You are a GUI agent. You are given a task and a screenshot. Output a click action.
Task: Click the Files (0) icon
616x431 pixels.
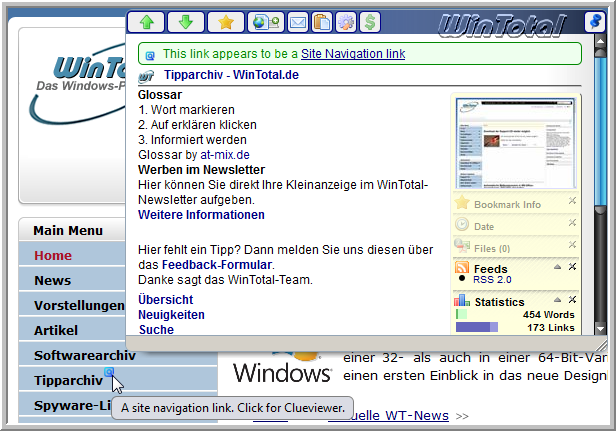(462, 246)
